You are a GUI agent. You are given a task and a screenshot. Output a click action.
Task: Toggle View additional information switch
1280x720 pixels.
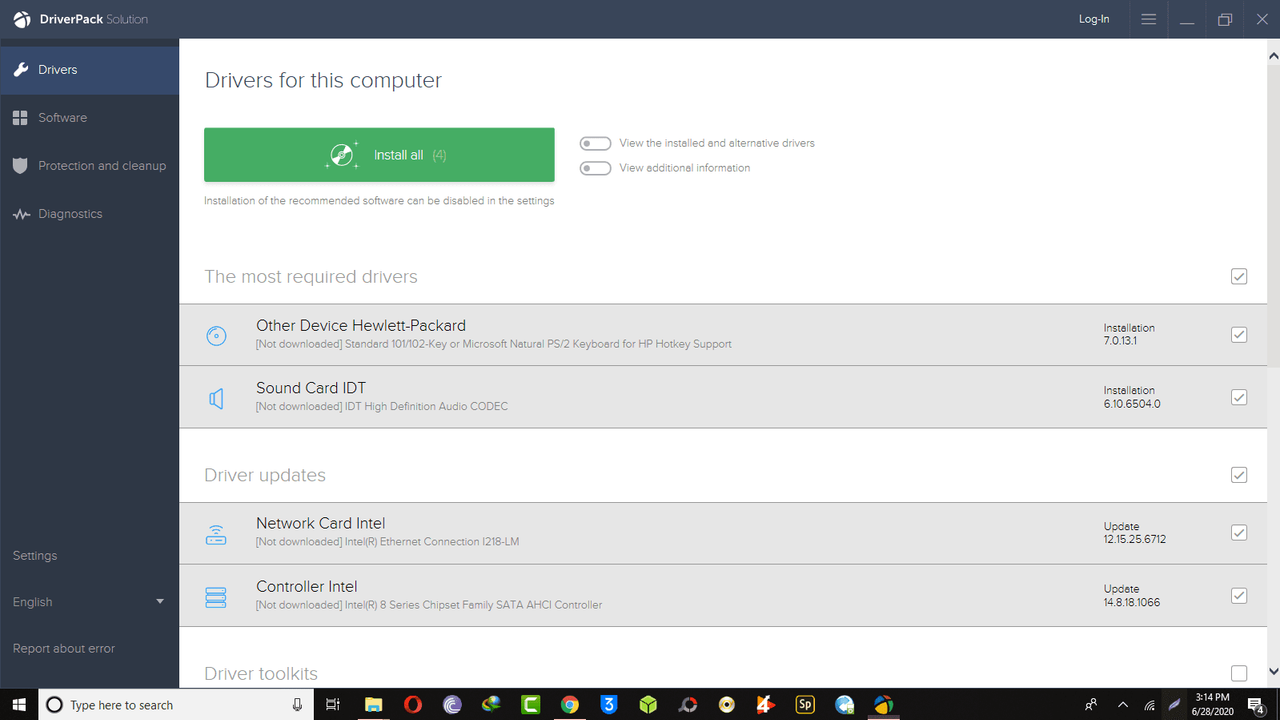[x=596, y=168]
